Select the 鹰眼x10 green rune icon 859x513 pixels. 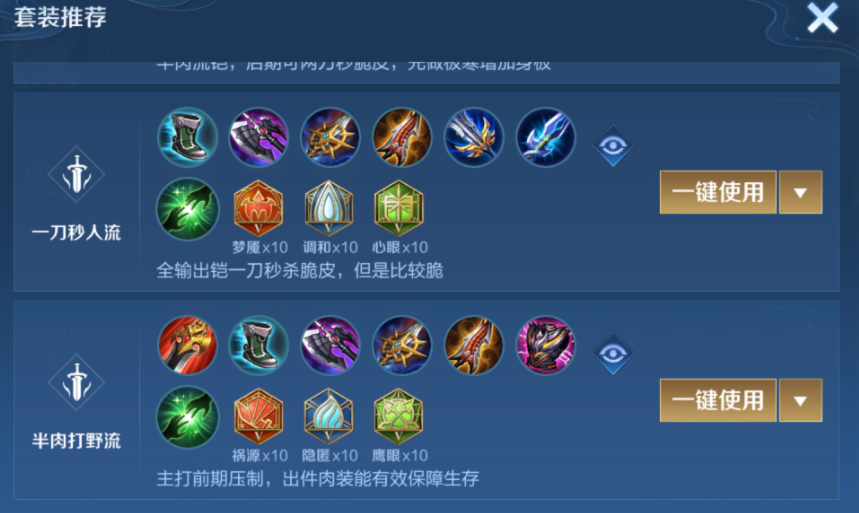398,417
